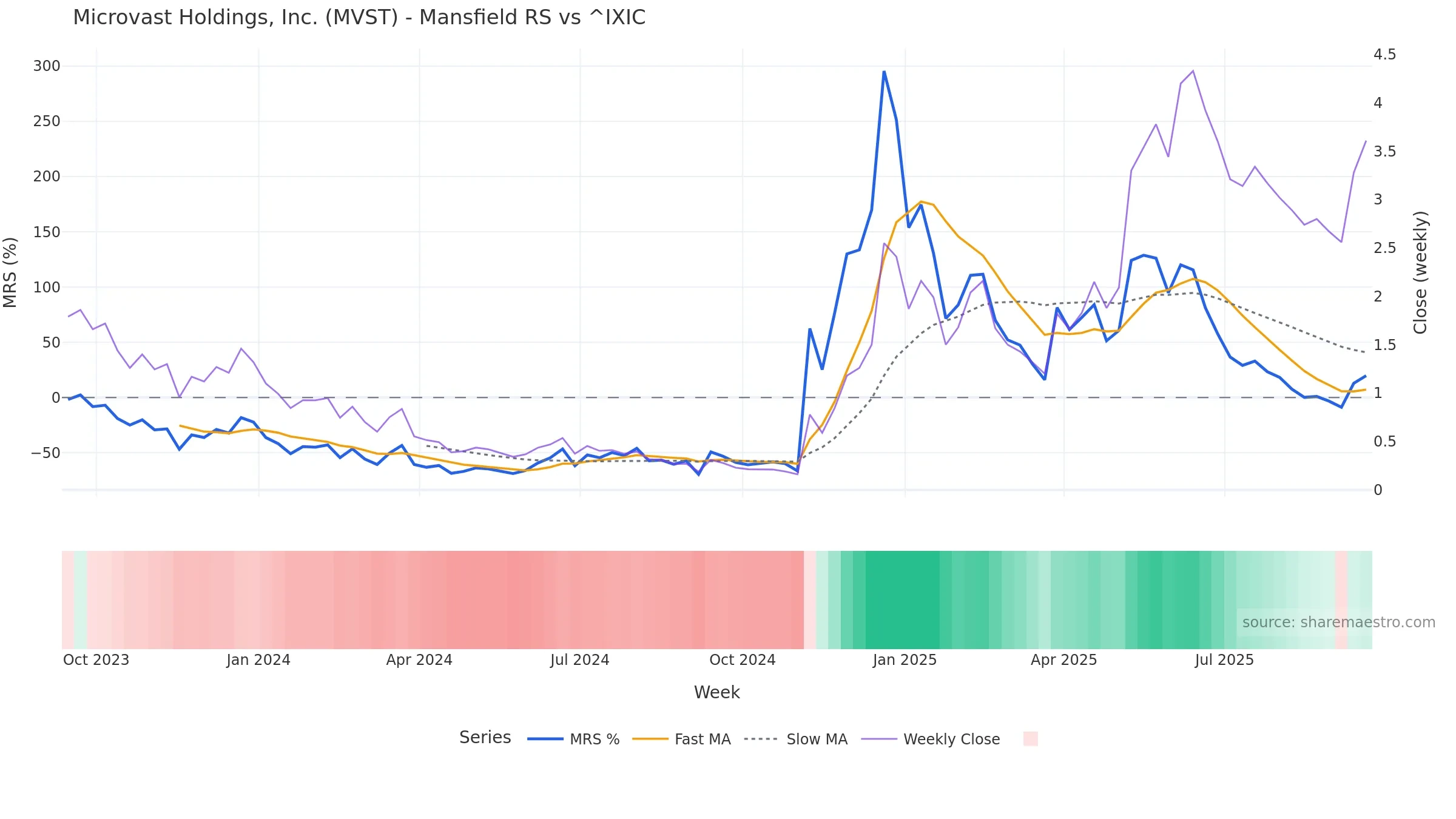This screenshot has height=819, width=1456.
Task: Click the pink legend swatch after Weekly Close
Action: [1030, 739]
